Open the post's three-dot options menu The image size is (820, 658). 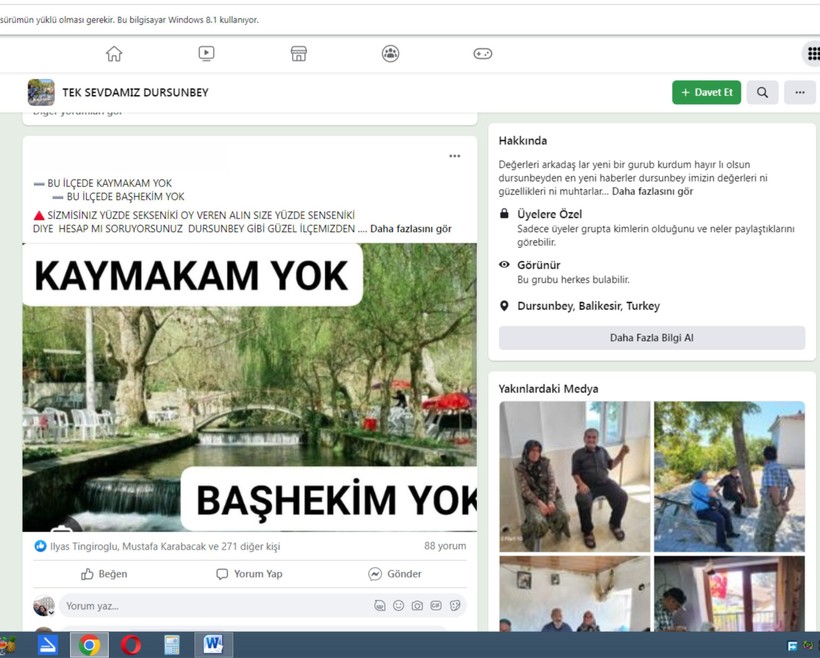coord(454,156)
